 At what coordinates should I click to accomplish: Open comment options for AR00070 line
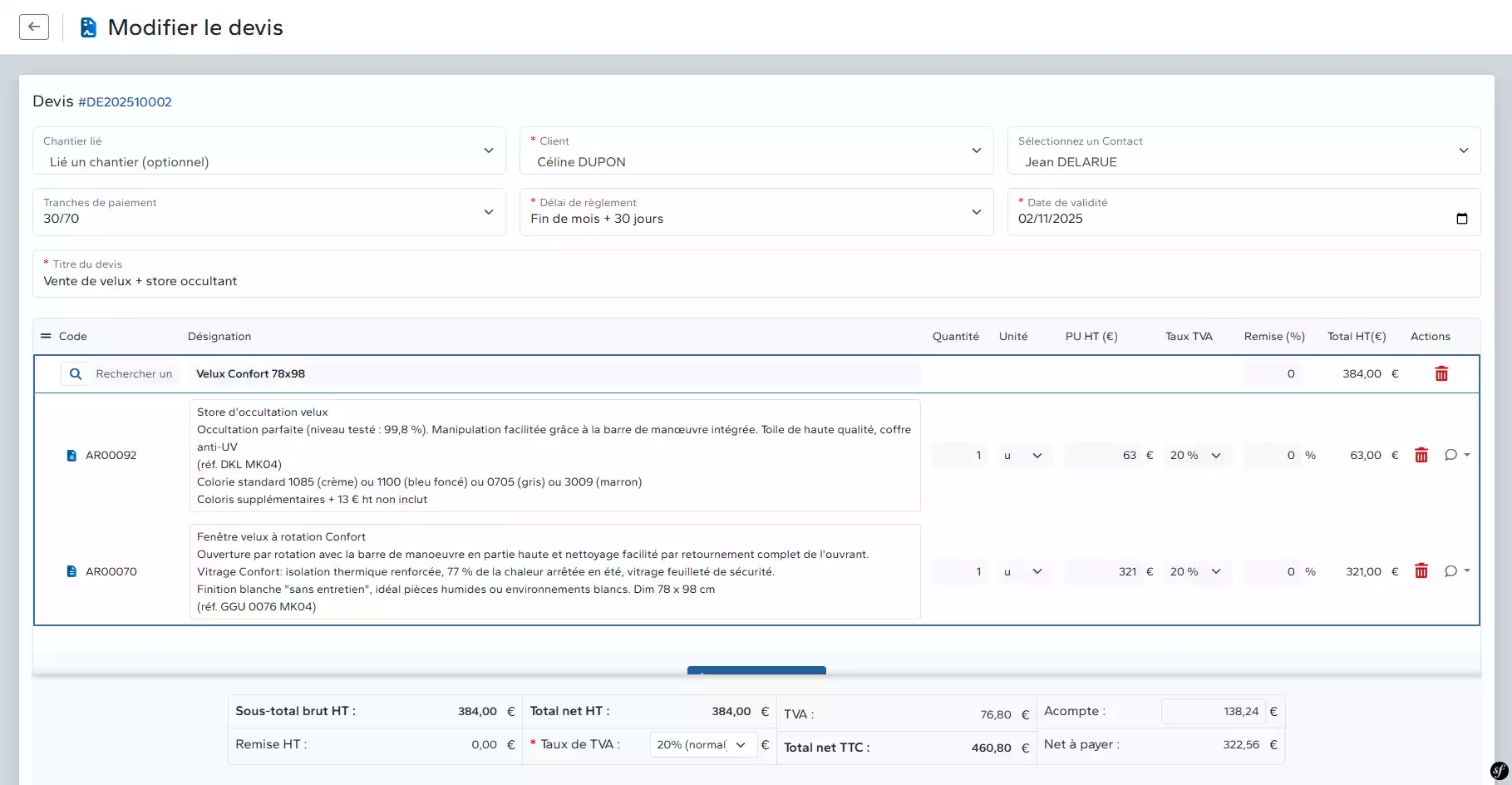point(1456,571)
